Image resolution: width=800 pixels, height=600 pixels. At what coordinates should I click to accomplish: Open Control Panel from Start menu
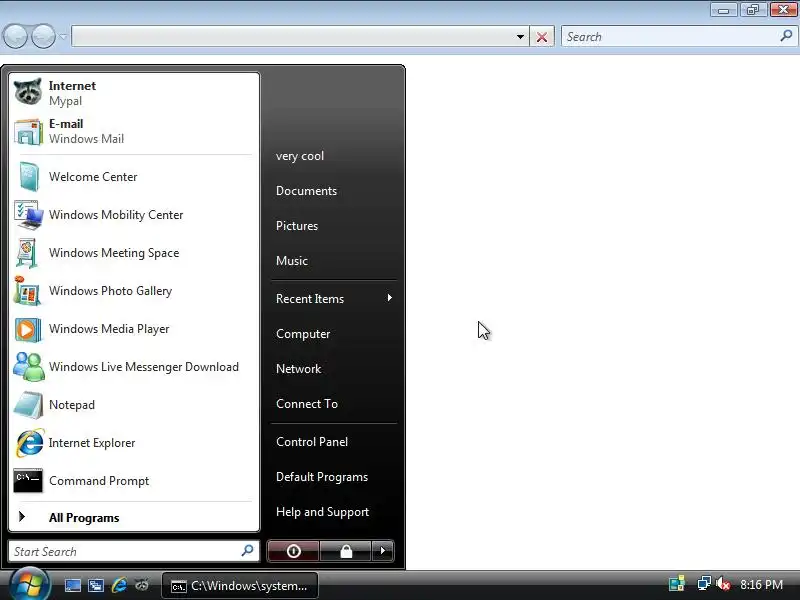pos(312,442)
